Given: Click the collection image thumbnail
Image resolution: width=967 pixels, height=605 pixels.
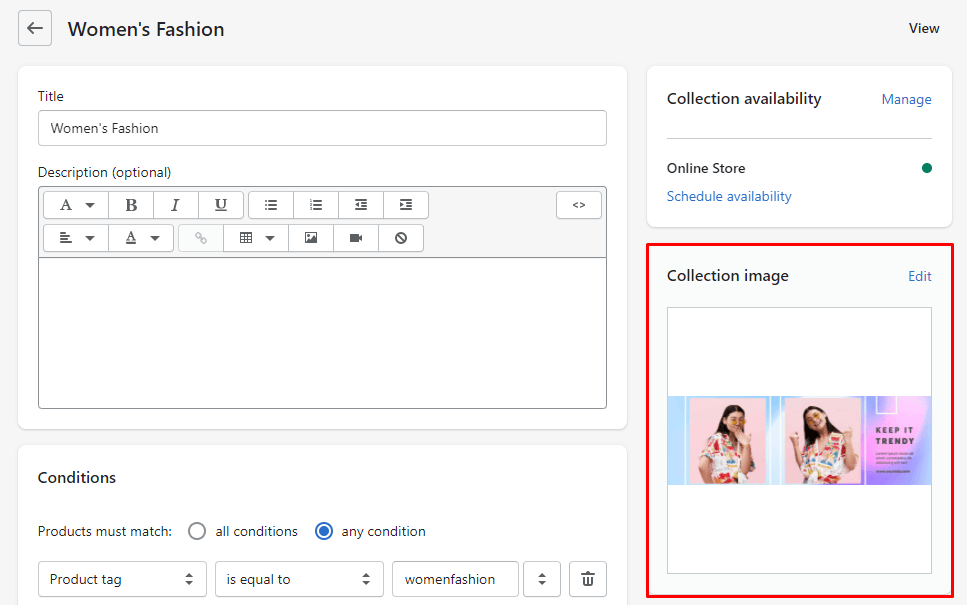Looking at the screenshot, I should coord(799,440).
